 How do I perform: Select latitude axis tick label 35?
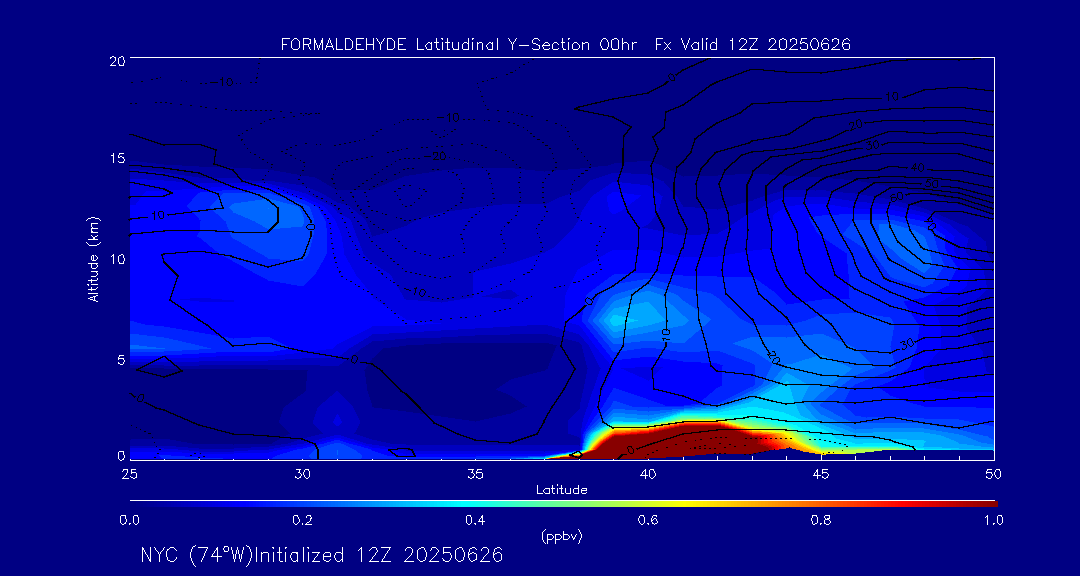coord(475,474)
